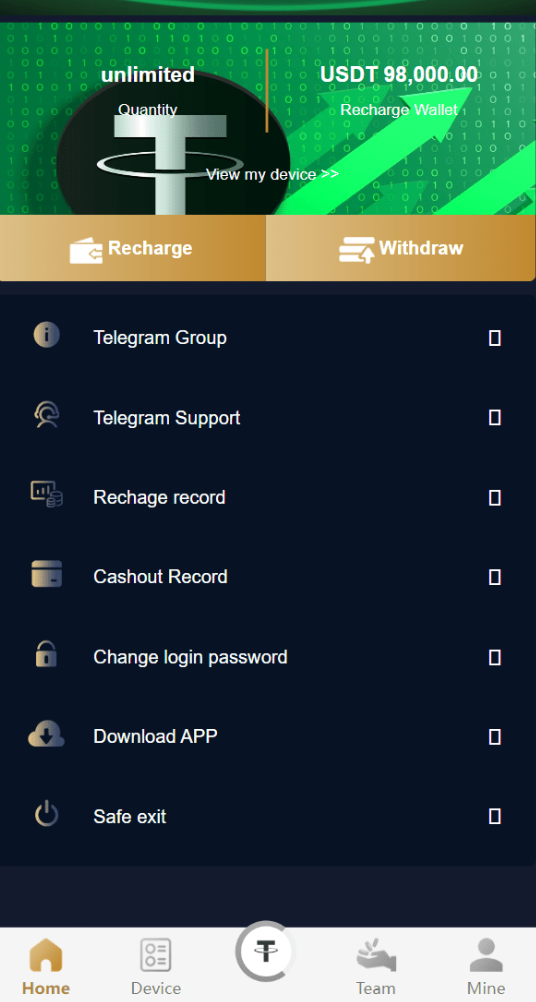
Task: Open the View my device link
Action: click(272, 174)
